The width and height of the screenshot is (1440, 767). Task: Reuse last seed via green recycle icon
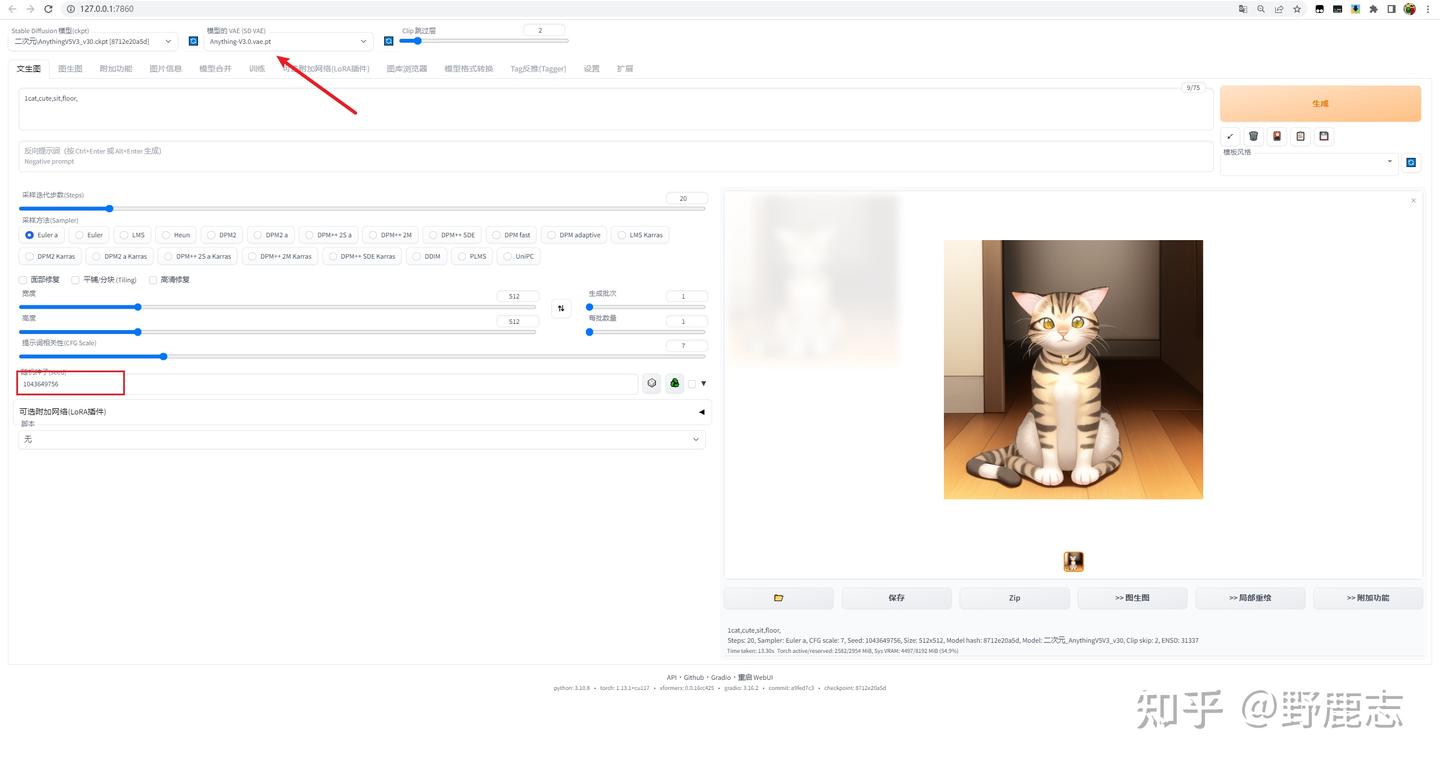click(673, 383)
